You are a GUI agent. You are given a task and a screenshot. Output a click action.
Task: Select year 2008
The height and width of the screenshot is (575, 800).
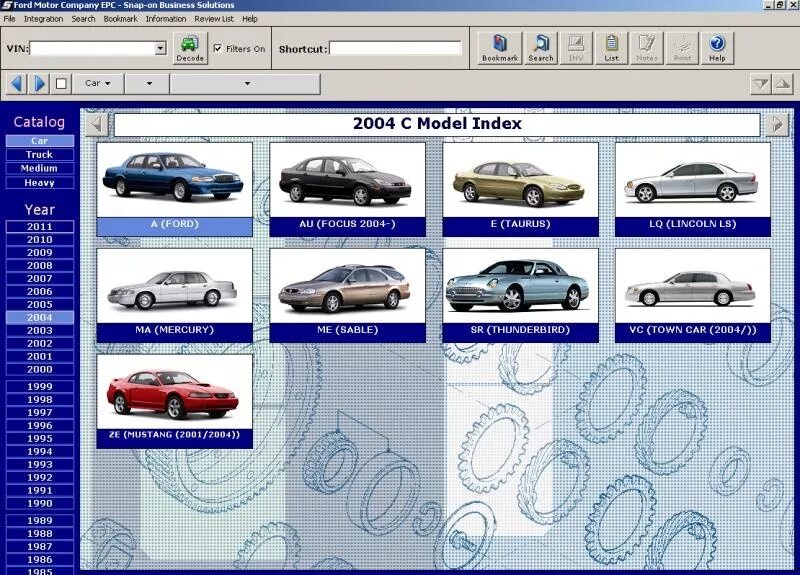tap(40, 265)
